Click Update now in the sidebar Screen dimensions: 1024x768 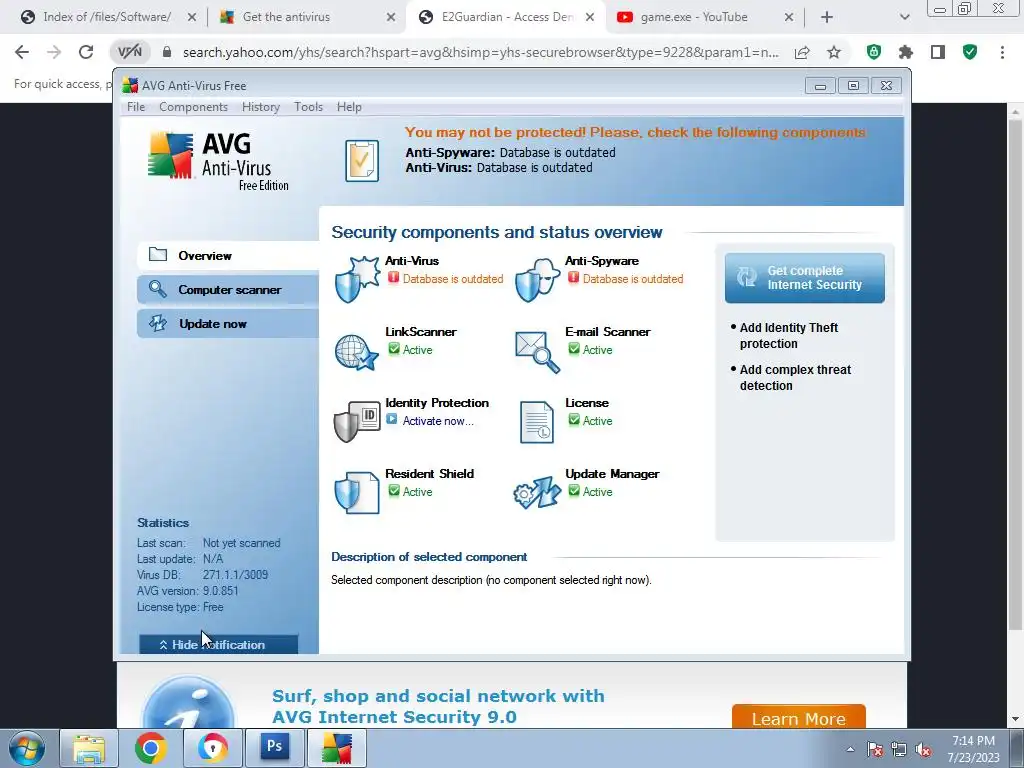[228, 323]
